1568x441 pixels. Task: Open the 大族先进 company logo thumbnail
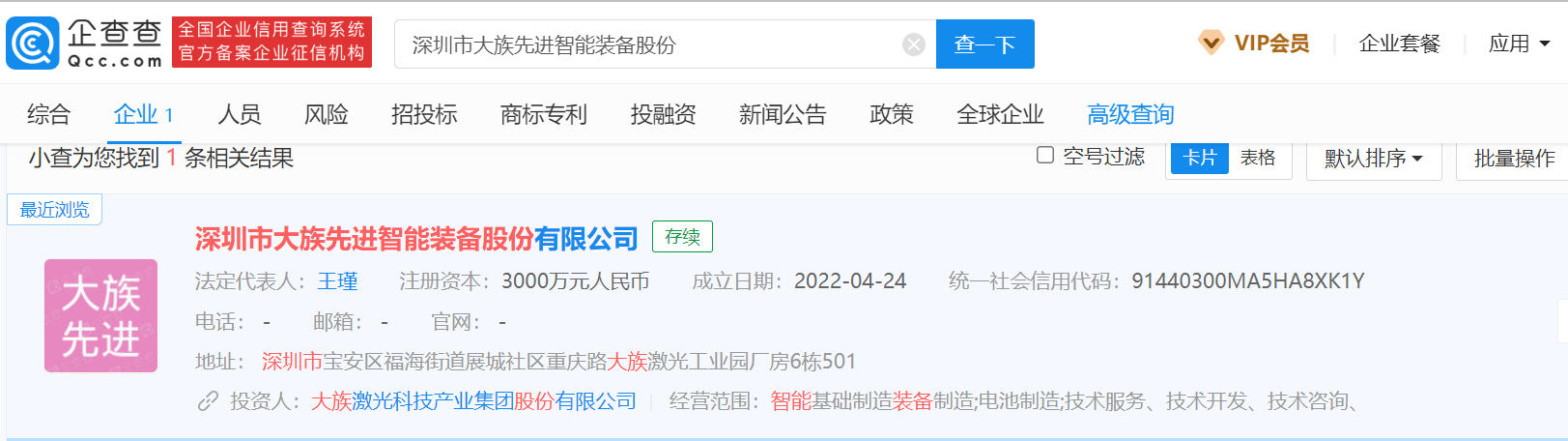(x=100, y=315)
